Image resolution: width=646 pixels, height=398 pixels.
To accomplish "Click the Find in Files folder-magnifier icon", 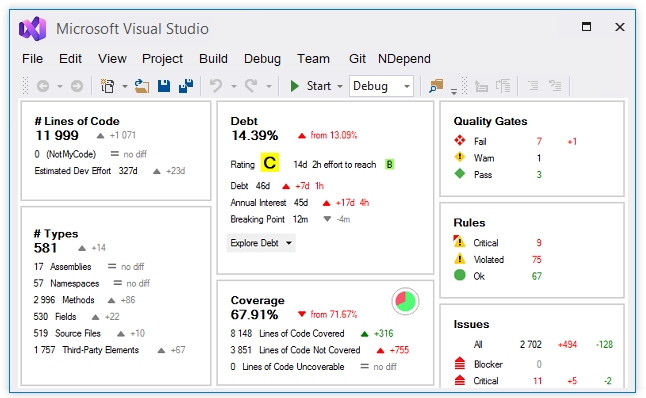I will click(436, 86).
